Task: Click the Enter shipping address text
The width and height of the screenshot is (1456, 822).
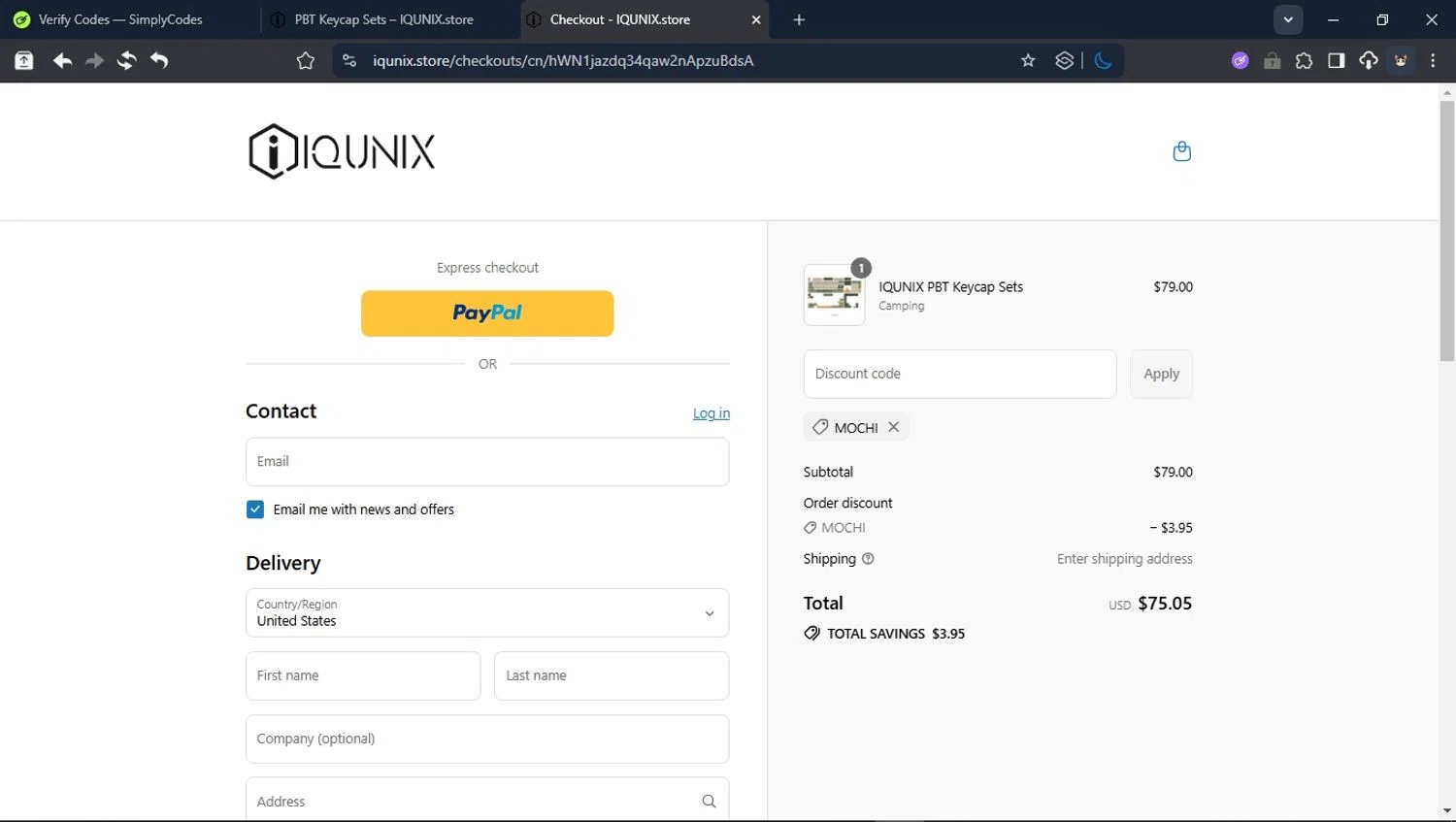Action: (x=1125, y=559)
